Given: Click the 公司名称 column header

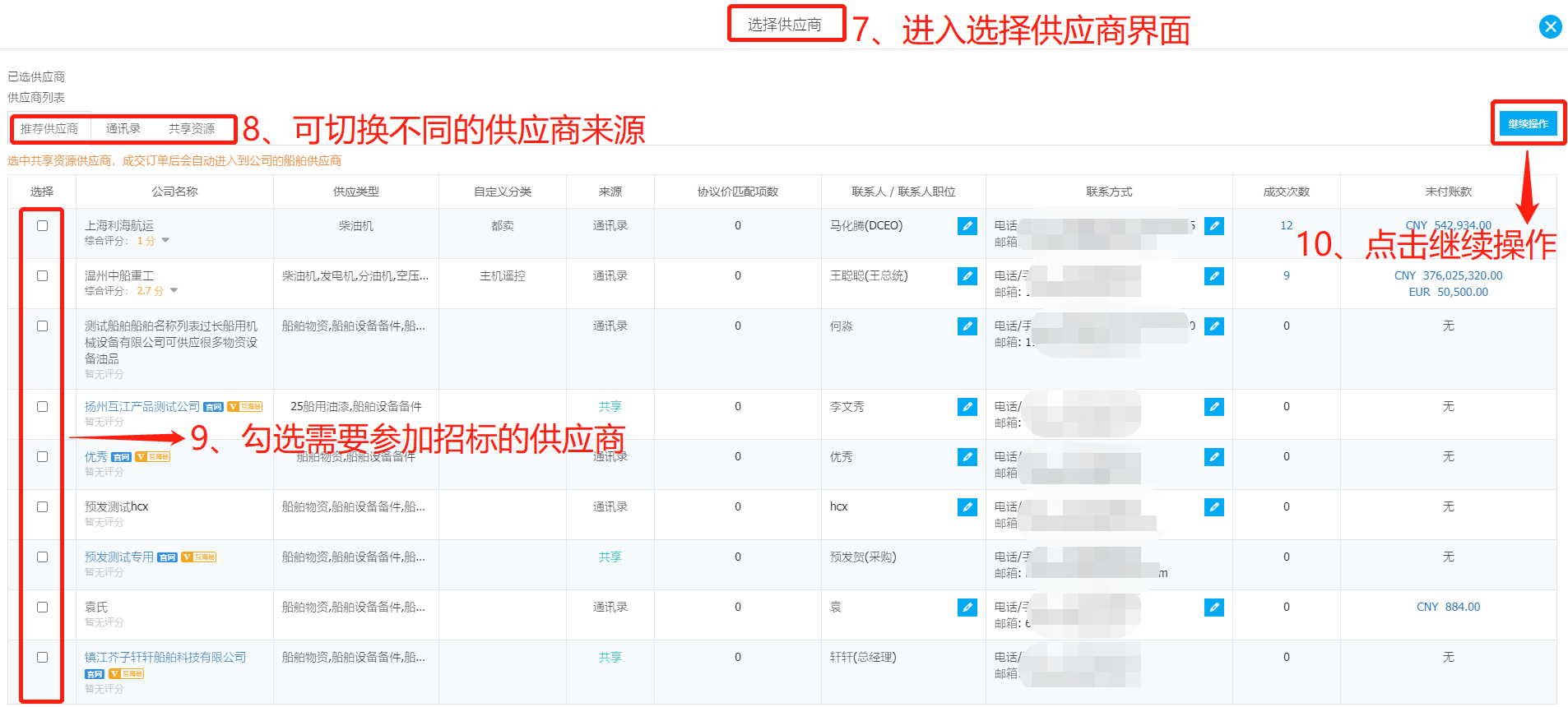Looking at the screenshot, I should click(174, 192).
